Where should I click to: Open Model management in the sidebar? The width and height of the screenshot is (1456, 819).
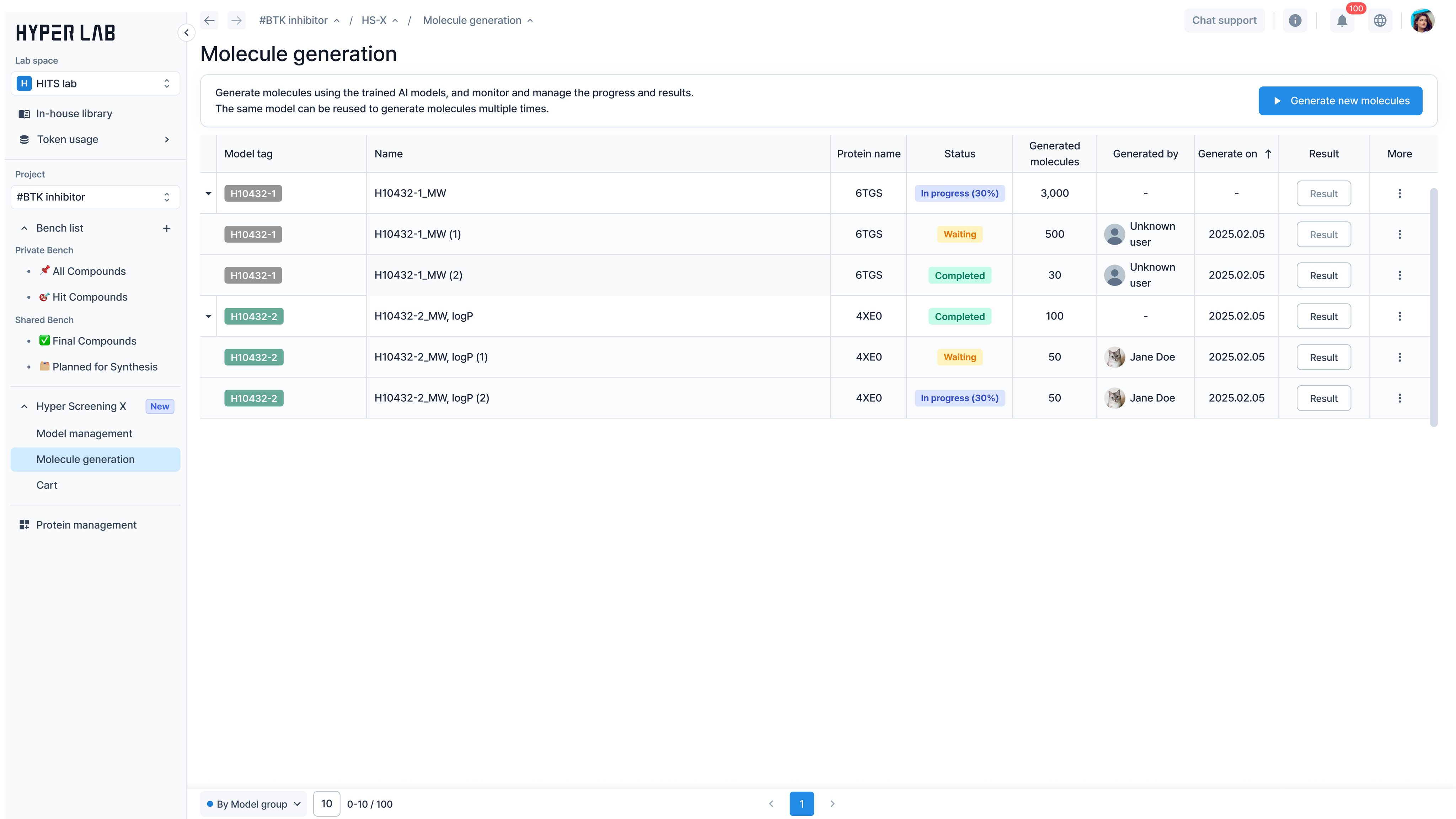pyautogui.click(x=84, y=434)
